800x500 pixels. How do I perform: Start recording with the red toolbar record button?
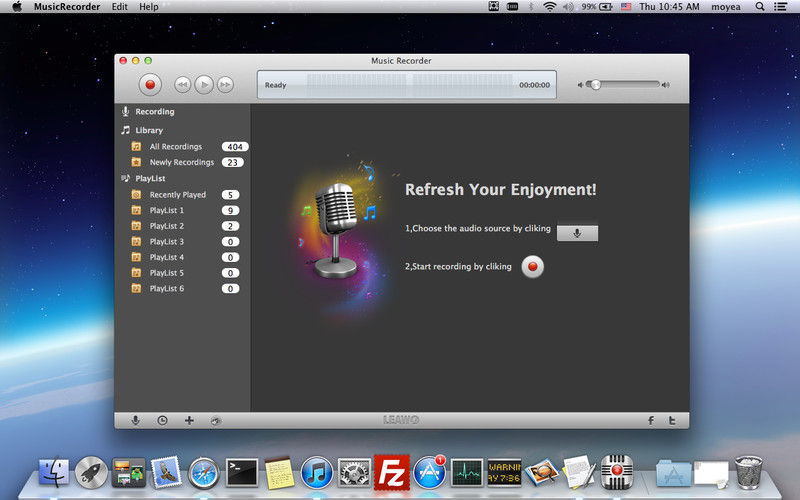point(150,85)
